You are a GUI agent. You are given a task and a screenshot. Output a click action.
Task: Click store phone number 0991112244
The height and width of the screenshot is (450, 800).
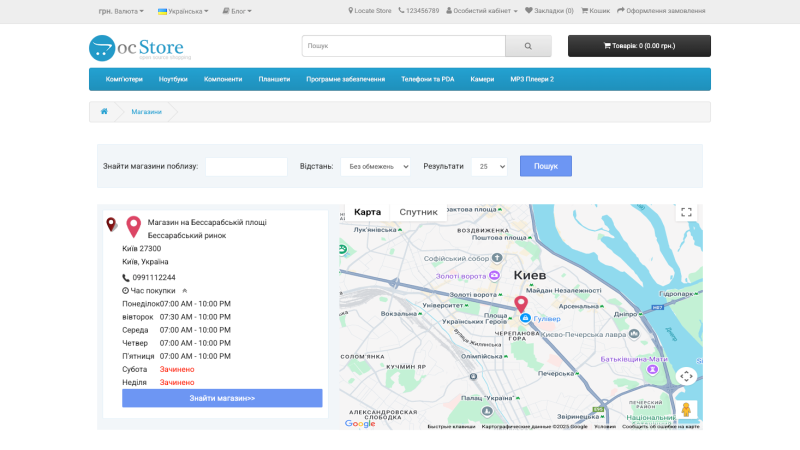click(x=154, y=278)
